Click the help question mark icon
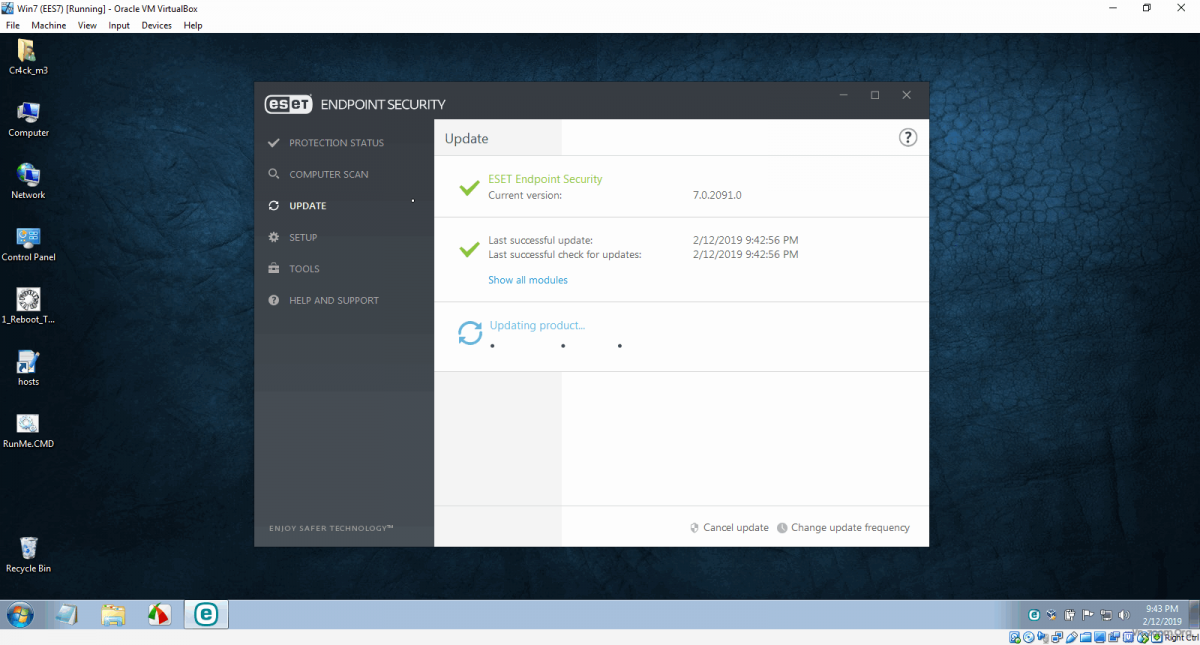 [907, 138]
